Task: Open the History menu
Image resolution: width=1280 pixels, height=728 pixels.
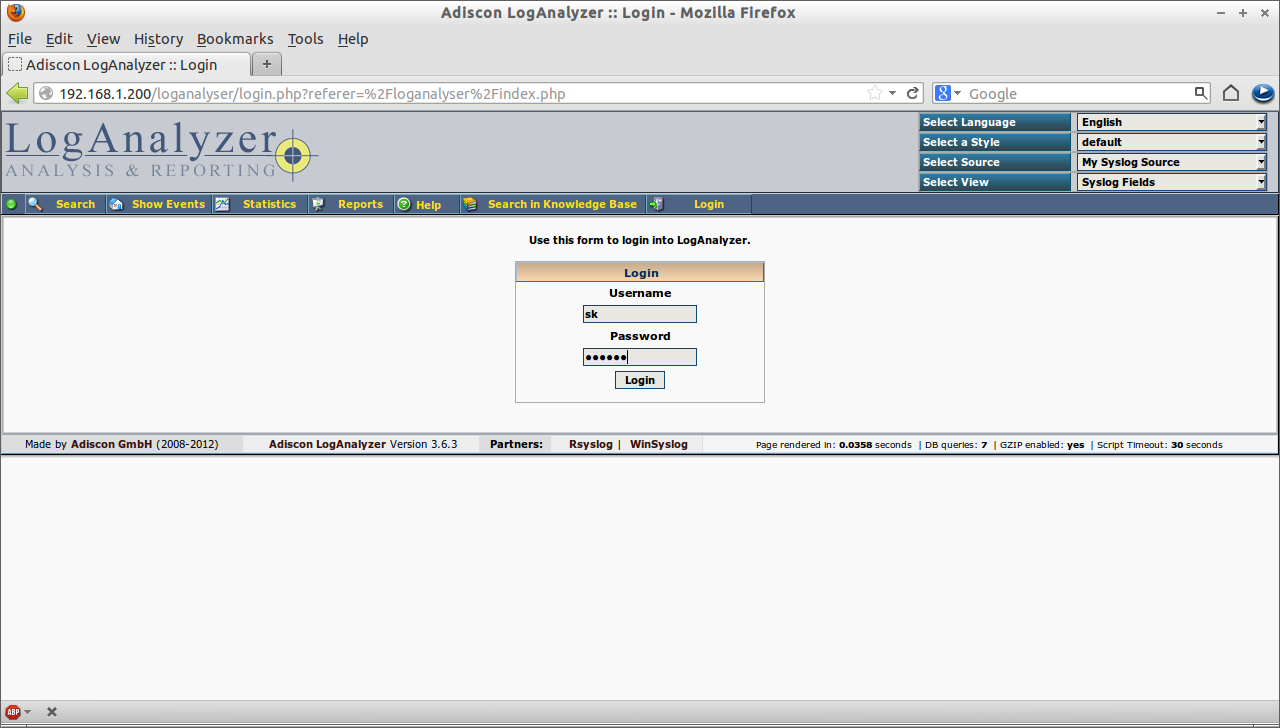Action: click(x=159, y=39)
